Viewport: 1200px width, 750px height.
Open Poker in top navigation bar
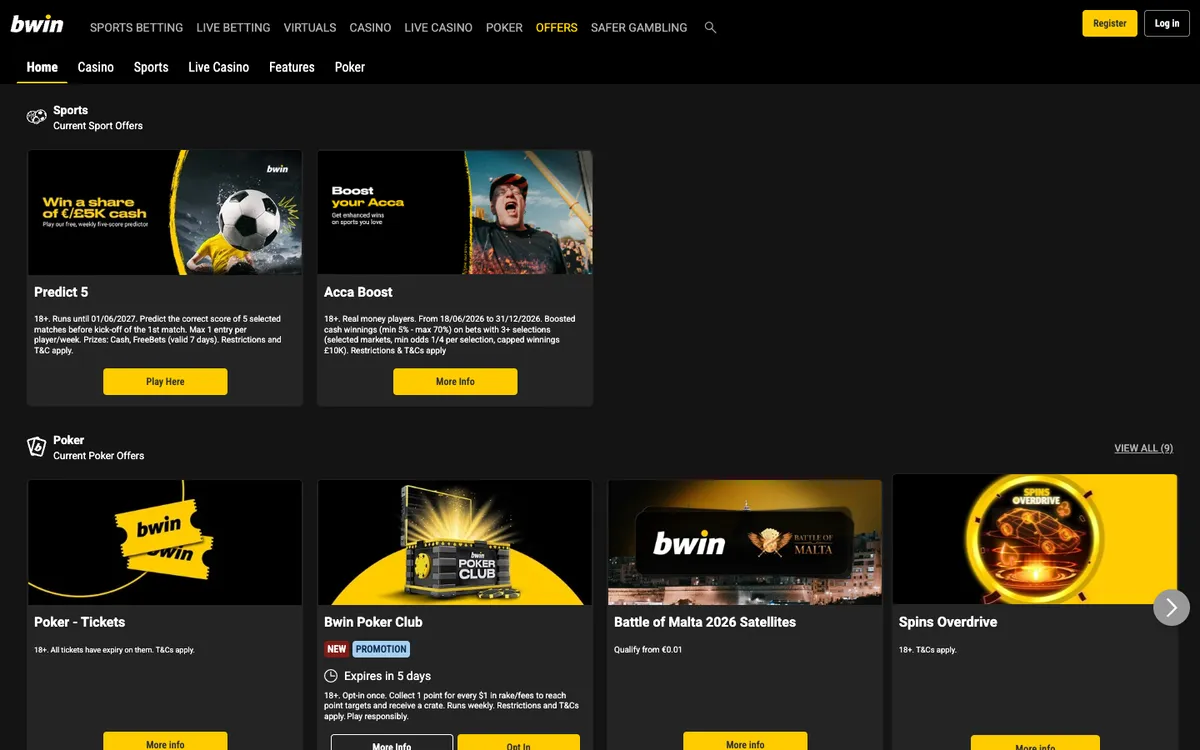(504, 28)
